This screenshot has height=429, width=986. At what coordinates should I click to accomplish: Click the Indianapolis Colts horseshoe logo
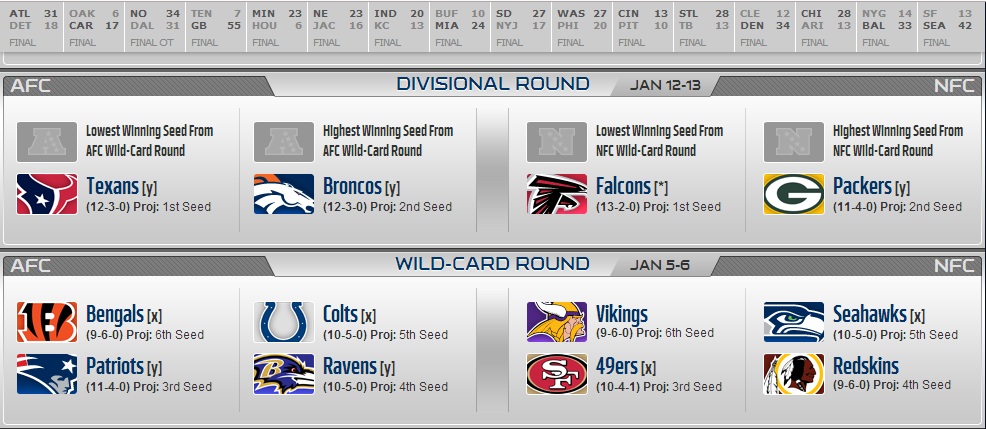pos(284,322)
